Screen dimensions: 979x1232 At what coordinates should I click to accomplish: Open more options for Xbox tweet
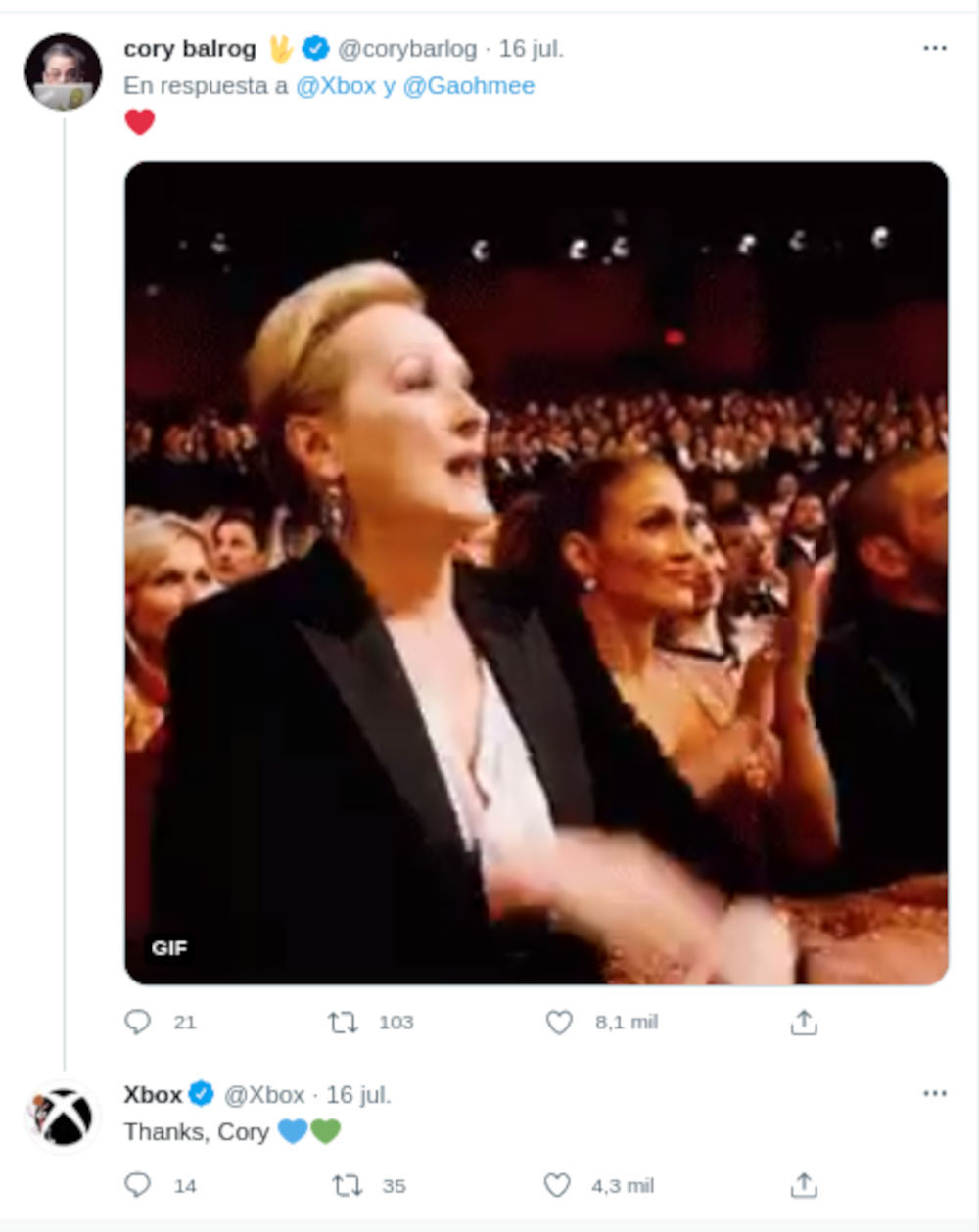pyautogui.click(x=935, y=1094)
